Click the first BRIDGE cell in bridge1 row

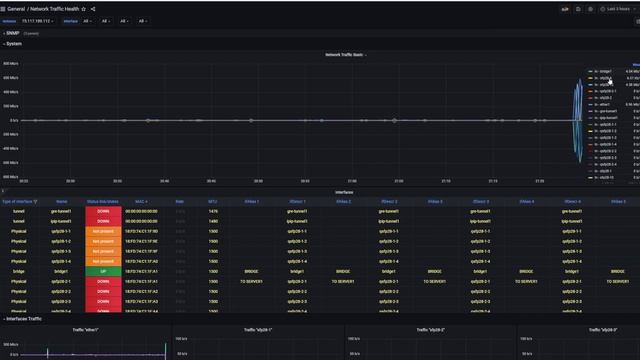coord(251,271)
